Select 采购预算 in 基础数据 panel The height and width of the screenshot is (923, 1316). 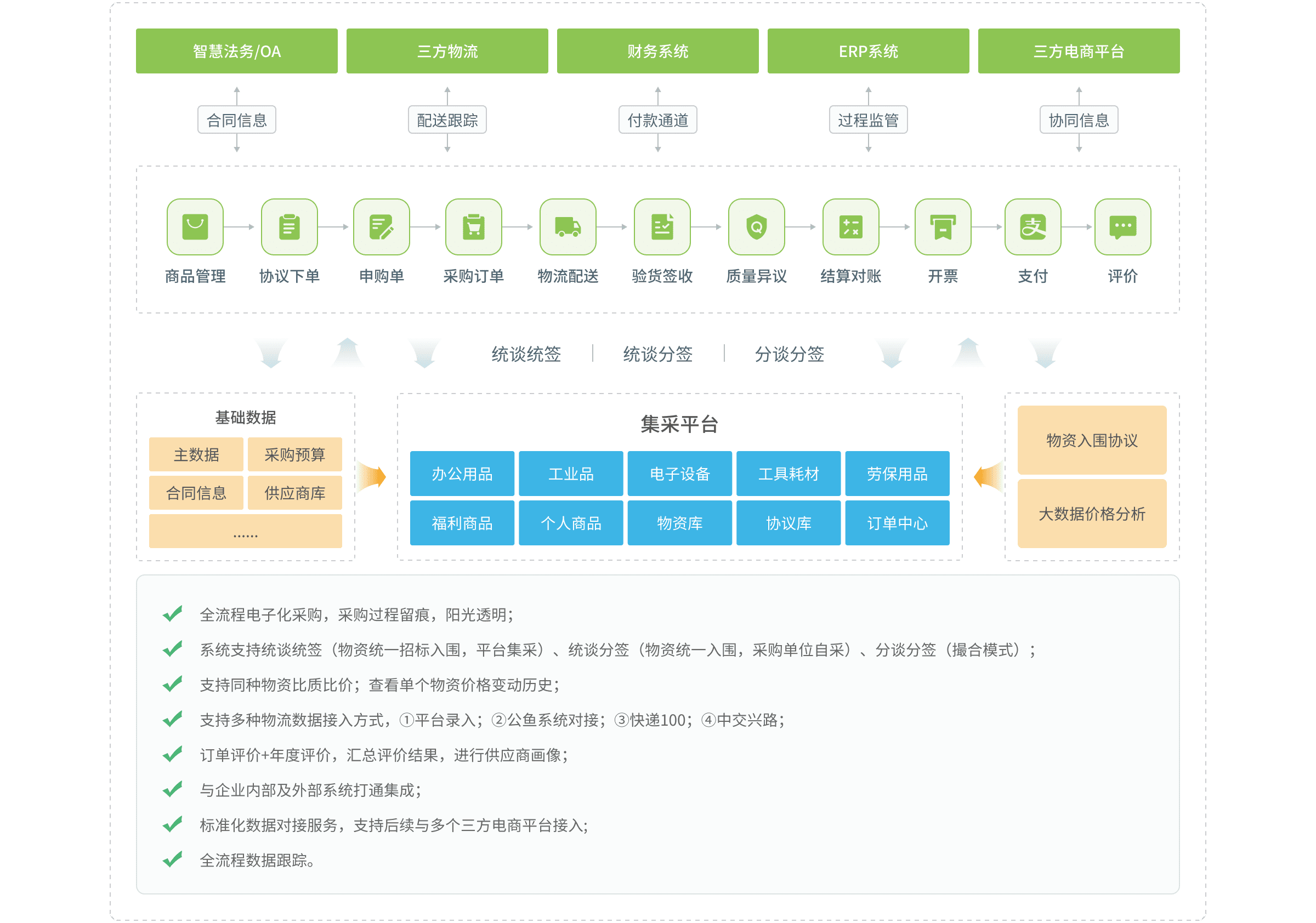tap(294, 454)
